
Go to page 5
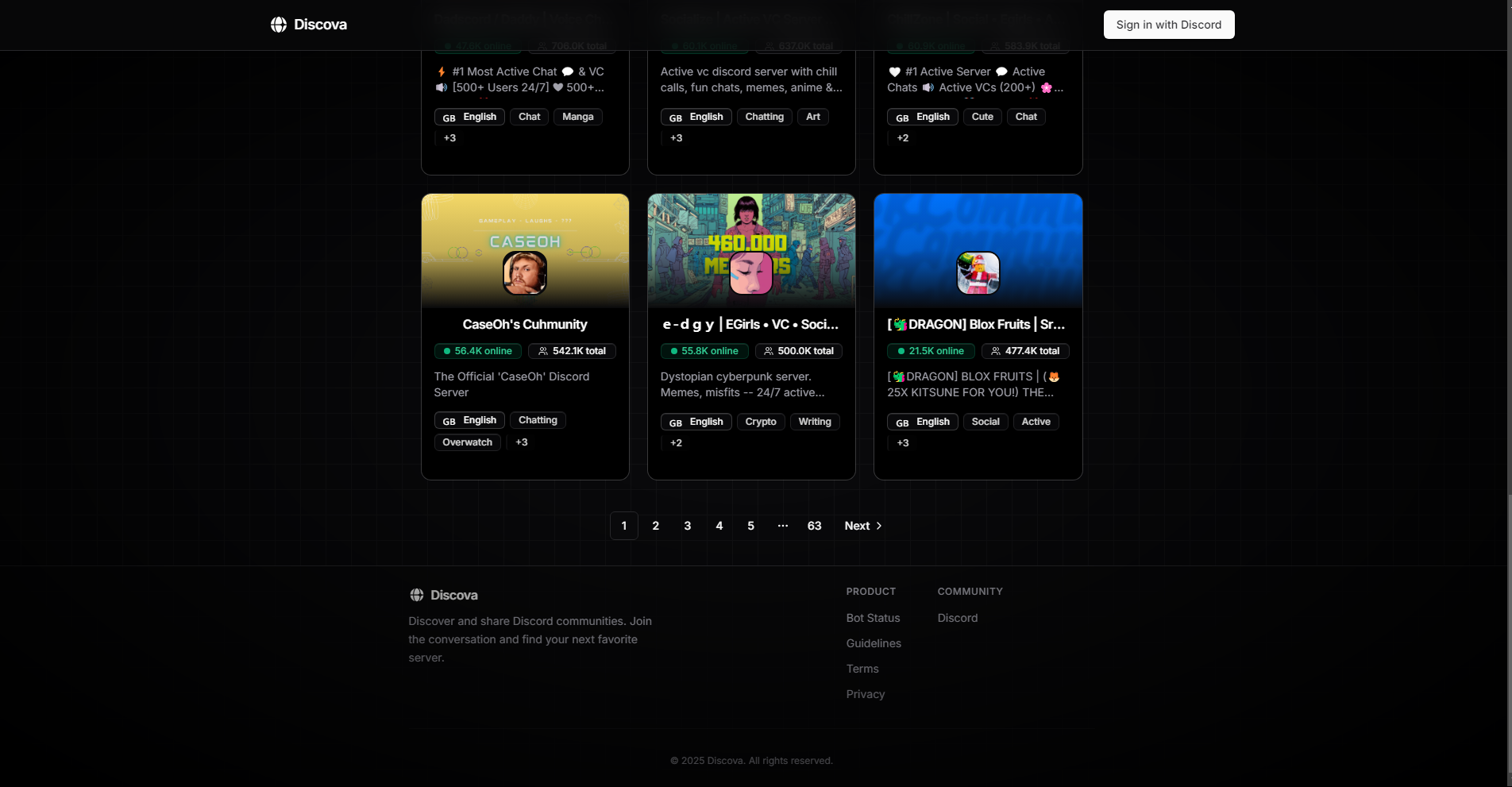pos(751,526)
